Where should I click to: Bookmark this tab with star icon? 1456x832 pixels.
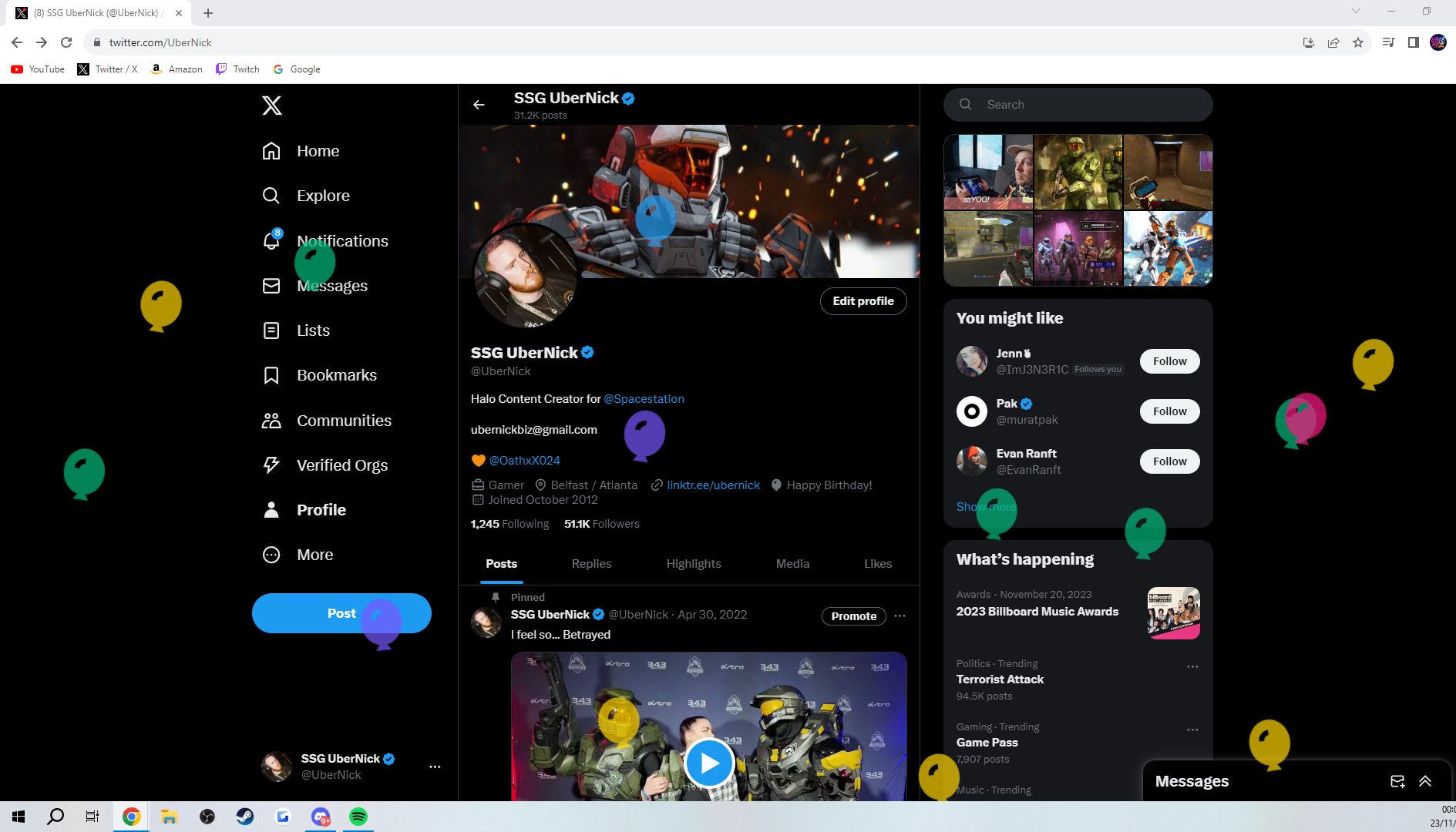click(x=1358, y=42)
